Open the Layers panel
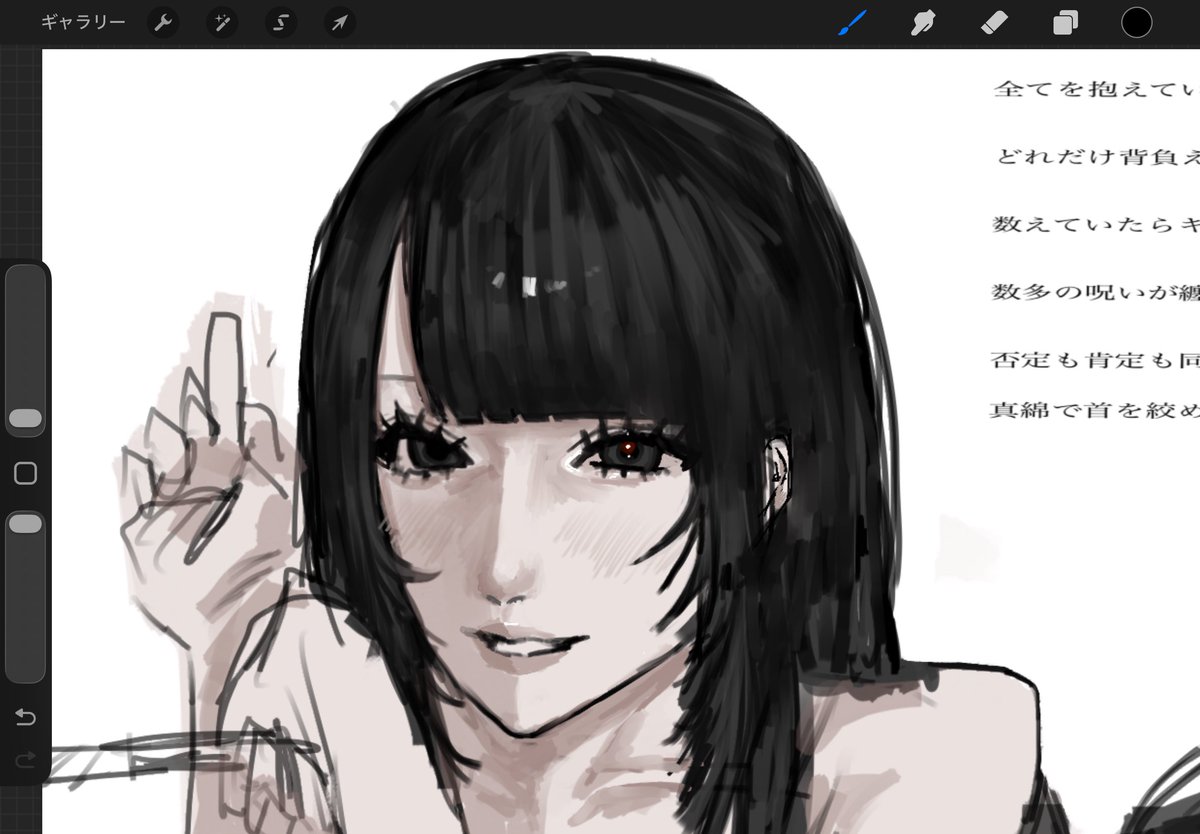Viewport: 1200px width, 834px height. pyautogui.click(x=1065, y=22)
